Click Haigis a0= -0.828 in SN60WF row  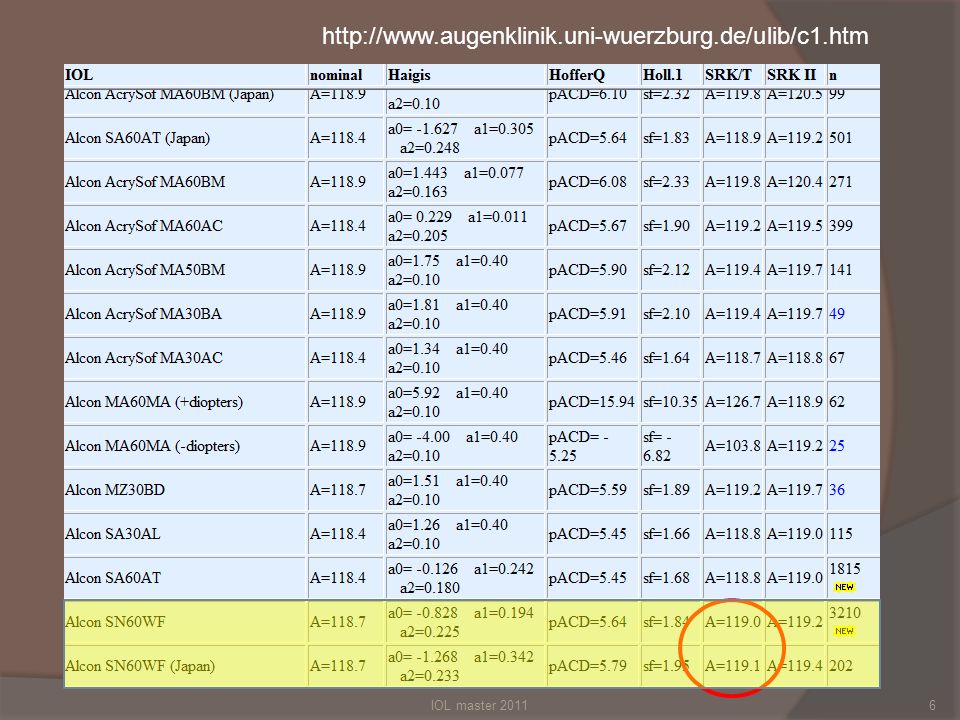422,613
